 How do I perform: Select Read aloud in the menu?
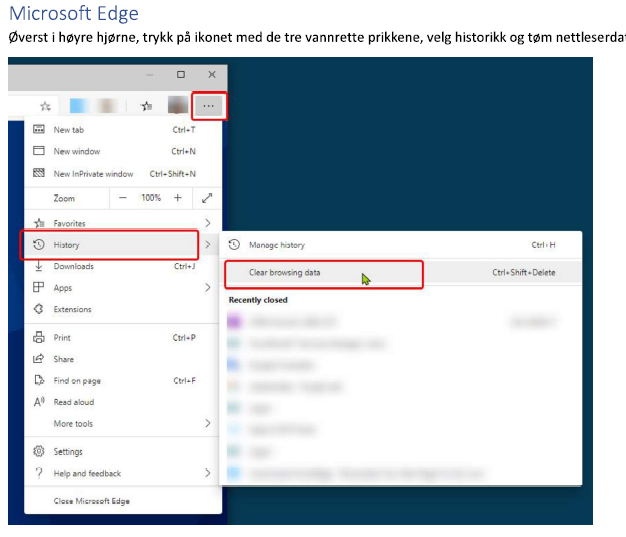tap(122, 402)
